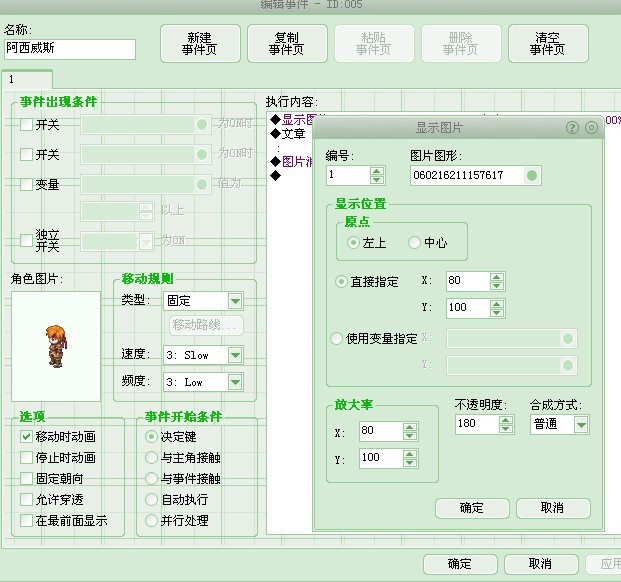Image resolution: width=621 pixels, height=582 pixels.
Task: Select the last empty diamond command row
Action: click(x=275, y=175)
